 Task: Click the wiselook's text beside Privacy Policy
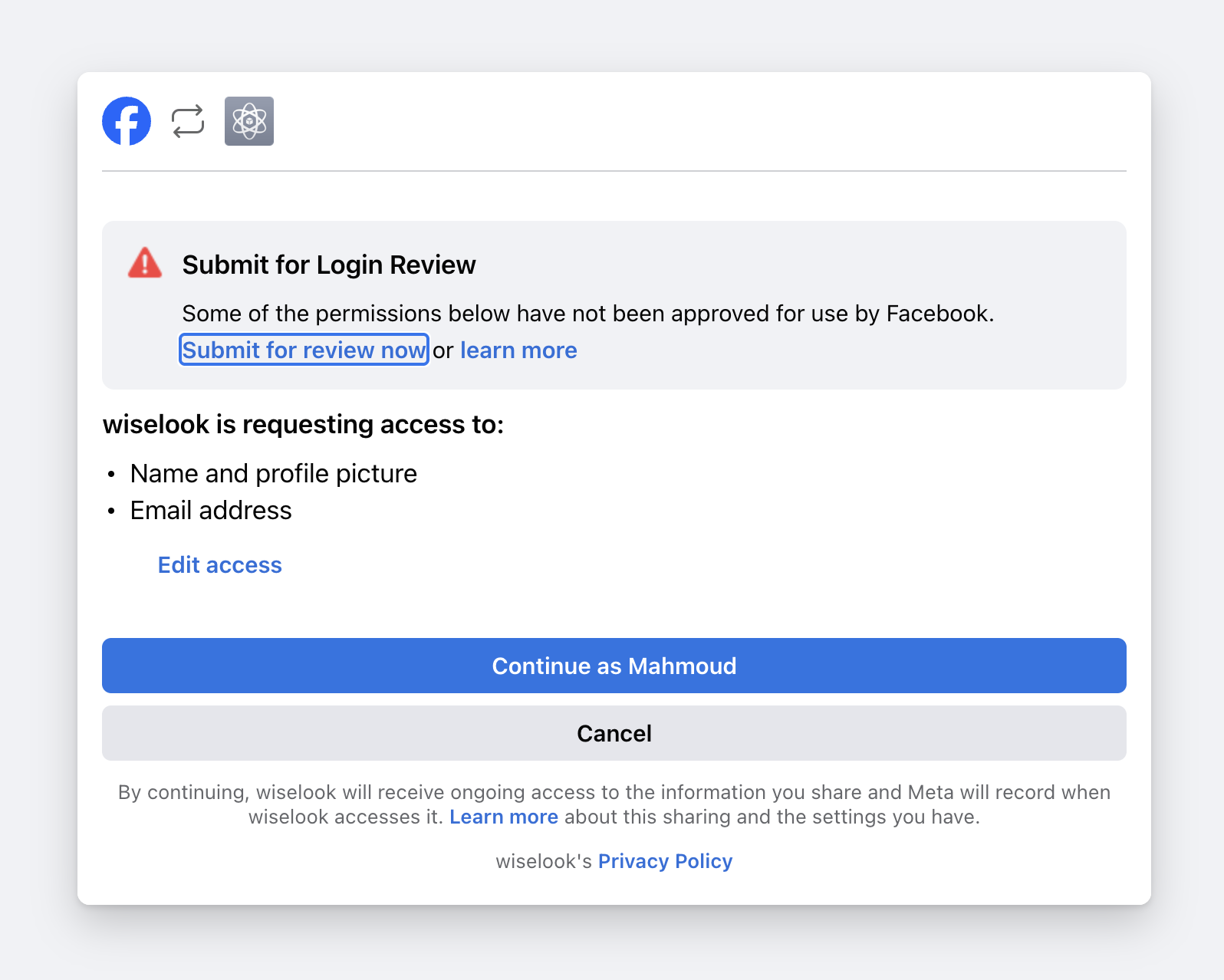(x=544, y=861)
